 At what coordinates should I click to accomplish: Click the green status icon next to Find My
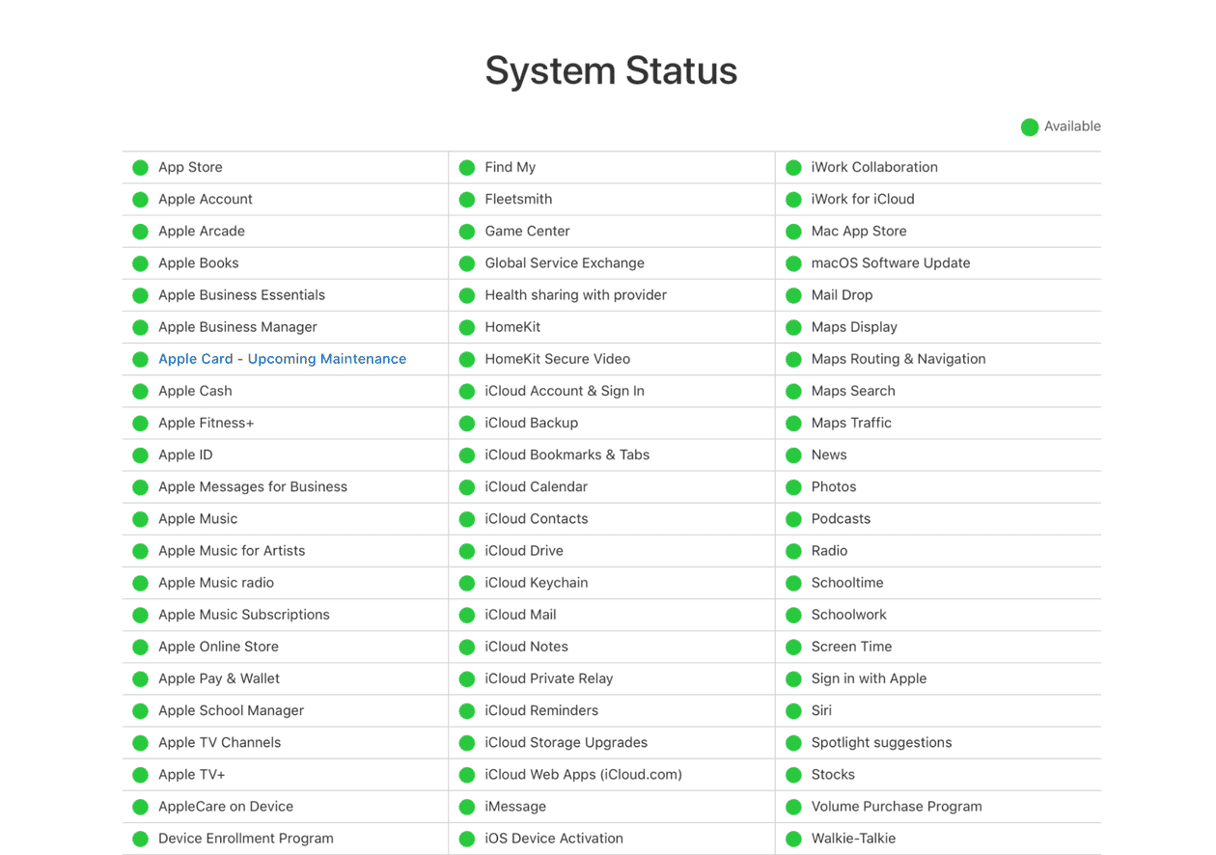tap(467, 168)
